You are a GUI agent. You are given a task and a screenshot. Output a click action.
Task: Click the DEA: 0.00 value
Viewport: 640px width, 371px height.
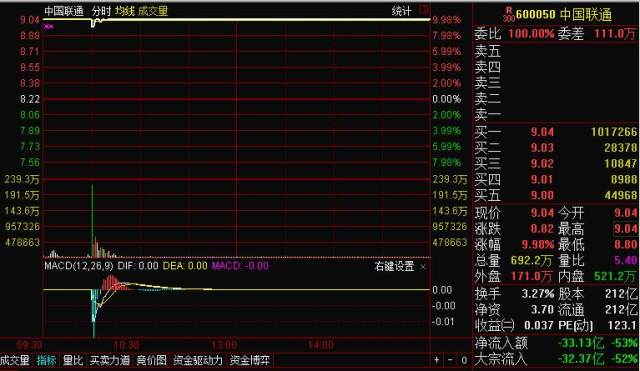point(185,266)
